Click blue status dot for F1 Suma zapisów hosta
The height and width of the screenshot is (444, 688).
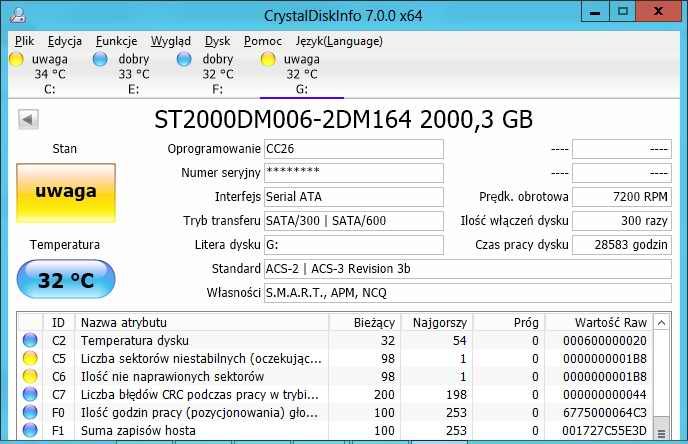30,430
